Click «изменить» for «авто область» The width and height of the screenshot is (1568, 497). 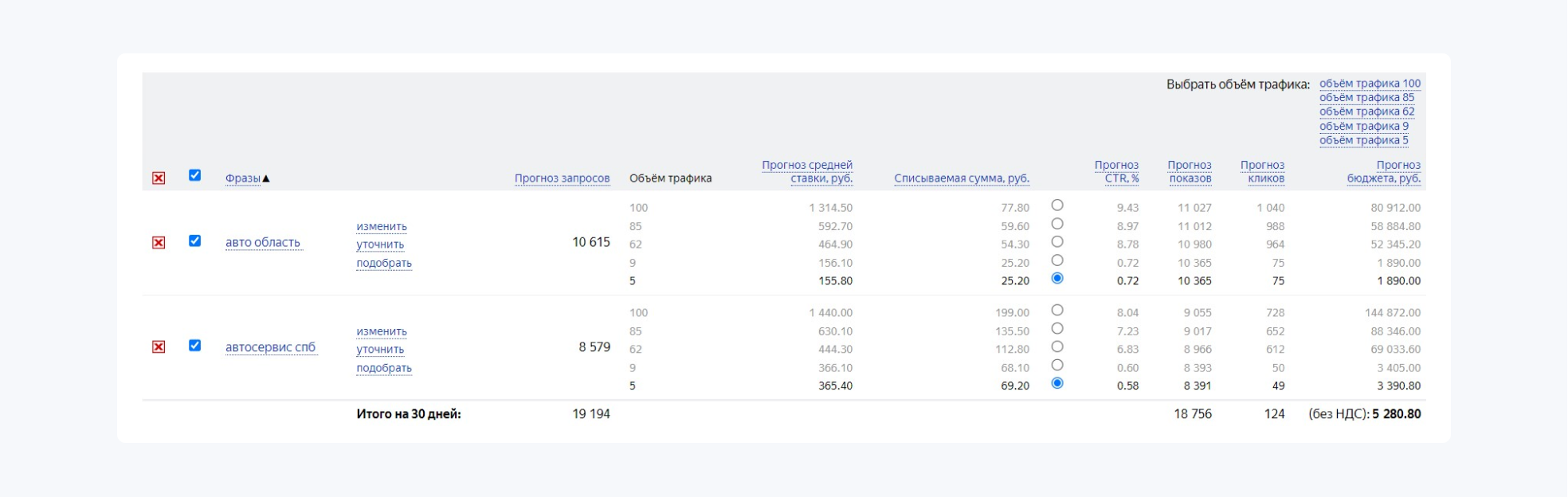382,226
